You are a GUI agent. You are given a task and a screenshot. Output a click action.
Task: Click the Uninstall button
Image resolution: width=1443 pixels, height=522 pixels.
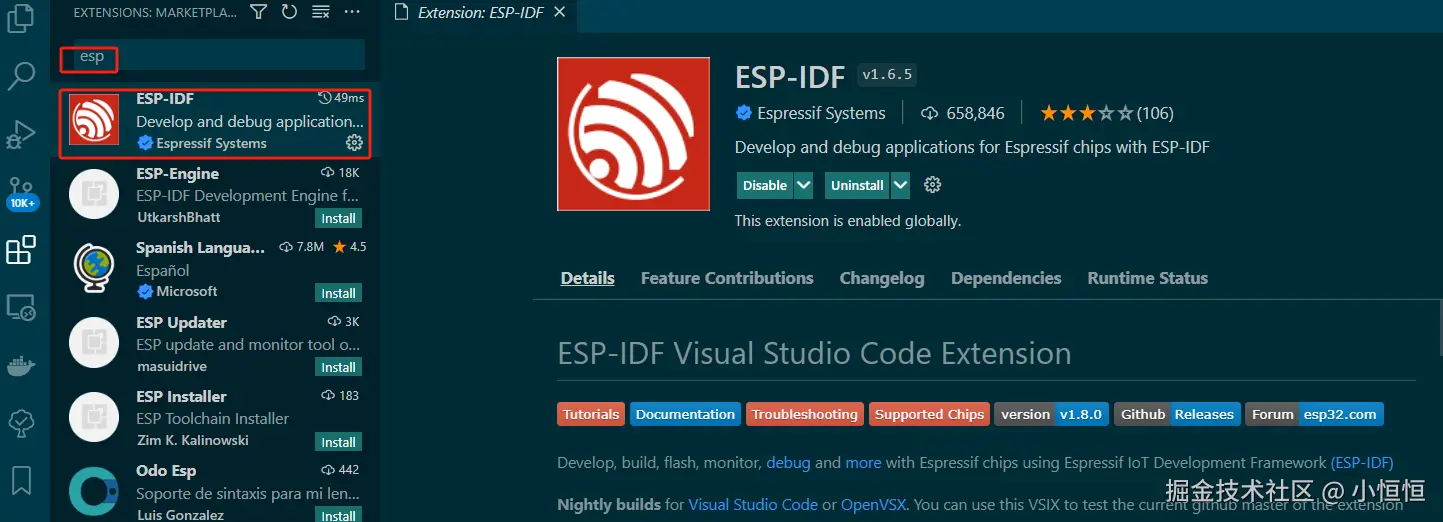coord(857,185)
